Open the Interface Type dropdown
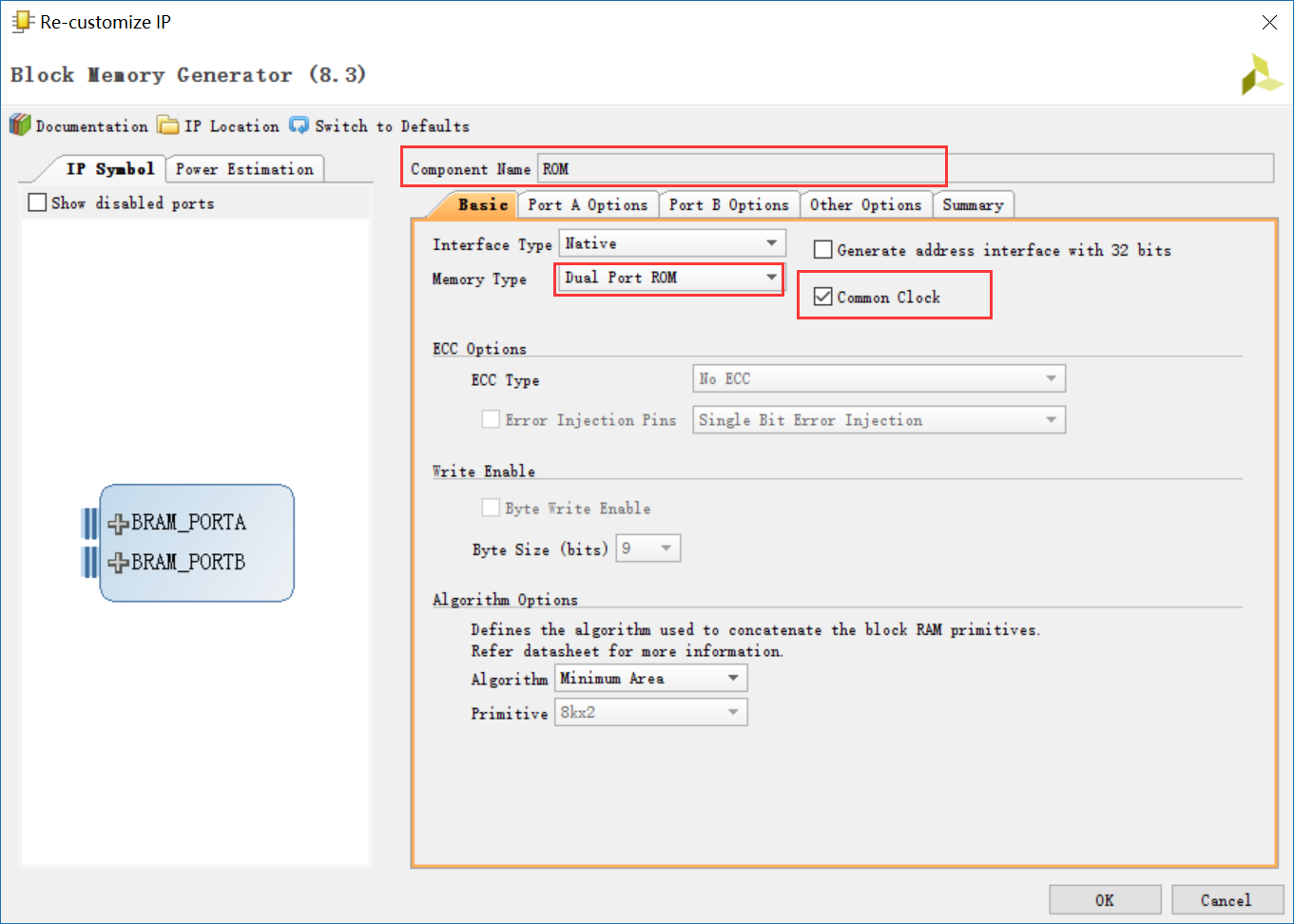Image resolution: width=1294 pixels, height=924 pixels. tap(672, 243)
